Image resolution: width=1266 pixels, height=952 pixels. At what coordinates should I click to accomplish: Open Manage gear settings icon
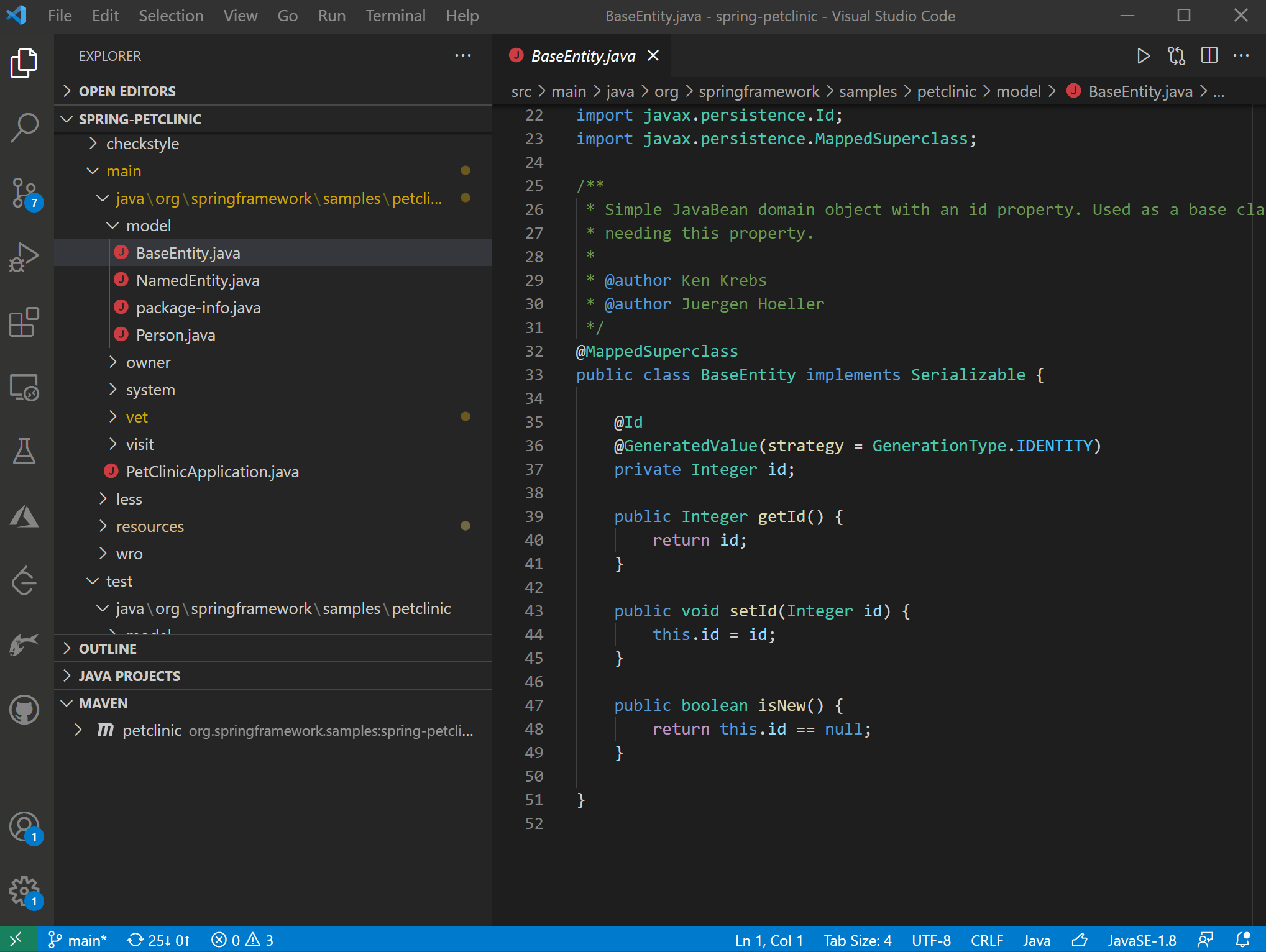pos(25,891)
